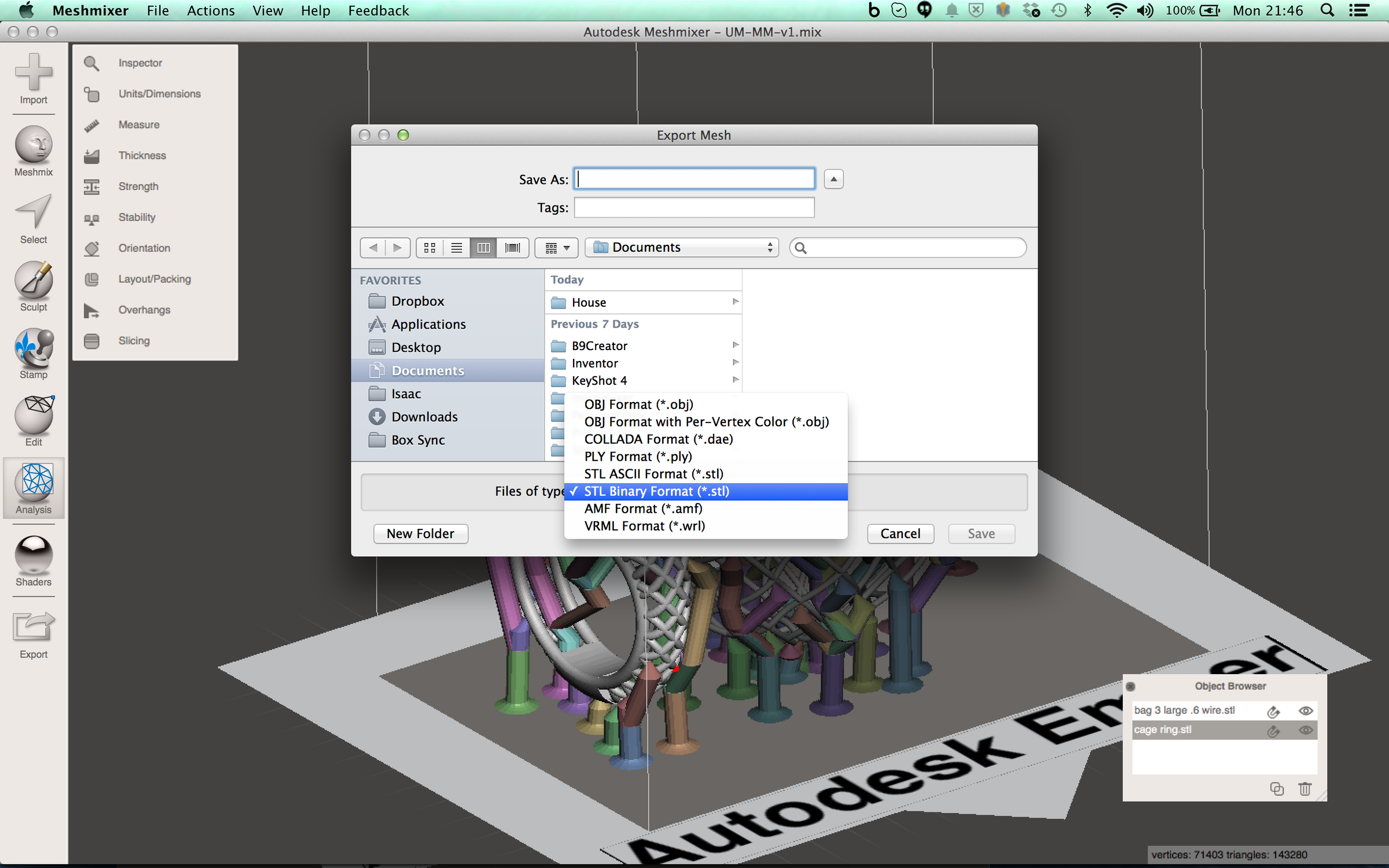The height and width of the screenshot is (868, 1389).
Task: Open the Actions menu
Action: click(210, 10)
